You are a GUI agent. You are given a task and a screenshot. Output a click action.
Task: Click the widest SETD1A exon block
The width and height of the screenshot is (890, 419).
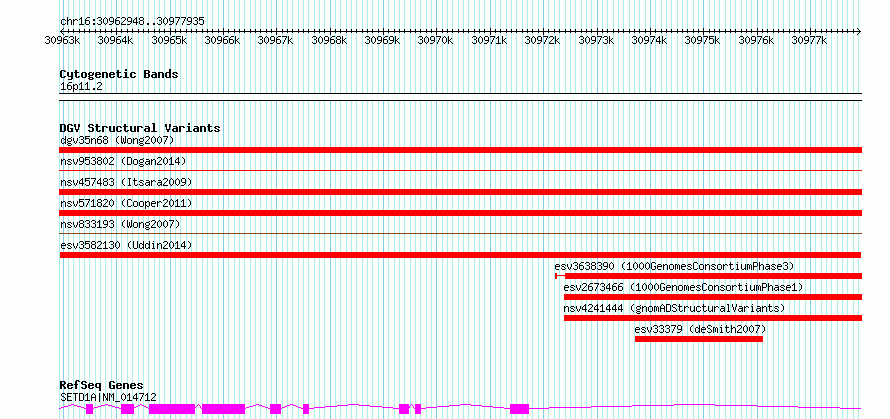(x=172, y=409)
